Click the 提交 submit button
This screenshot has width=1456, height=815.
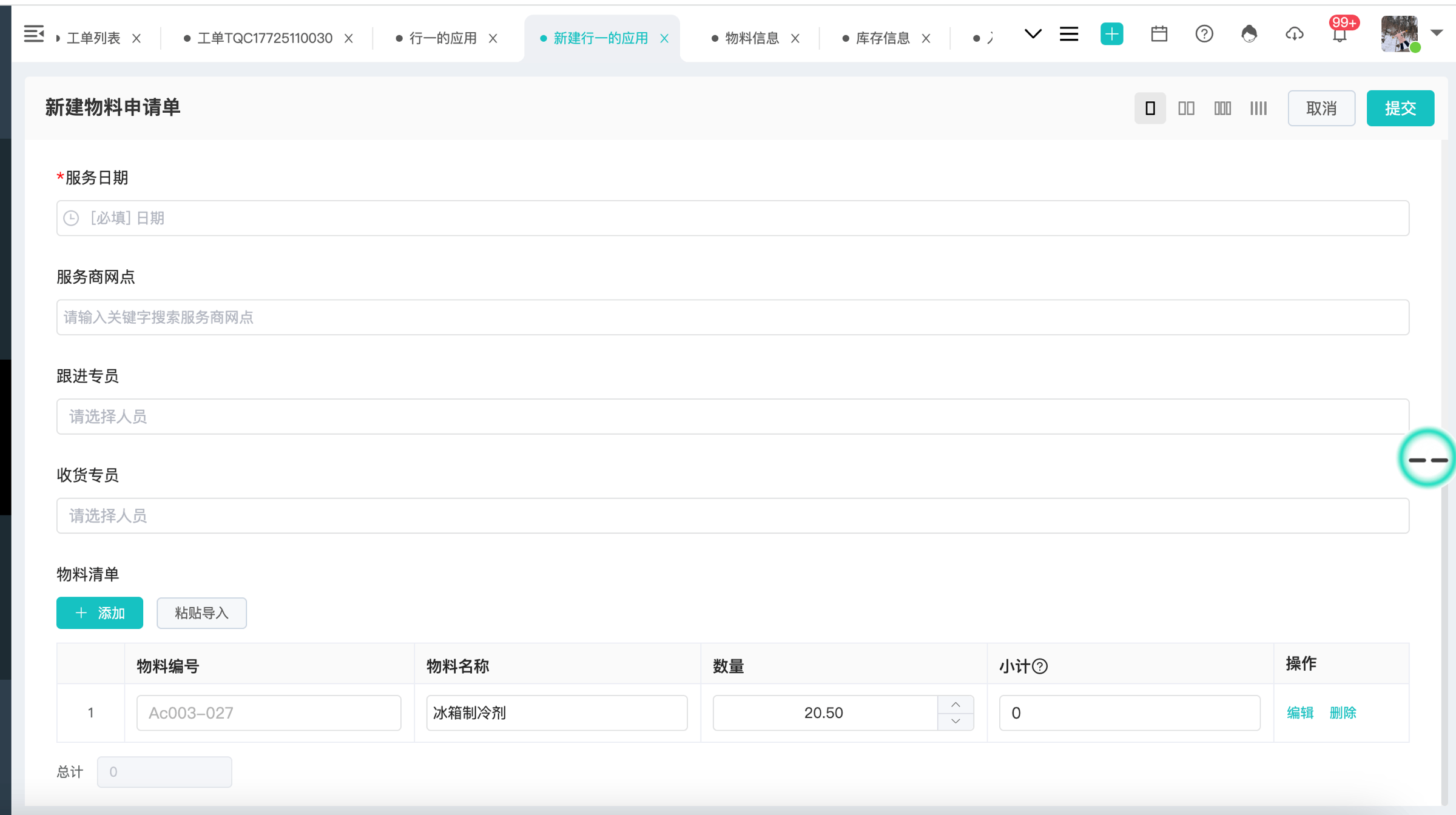point(1400,109)
